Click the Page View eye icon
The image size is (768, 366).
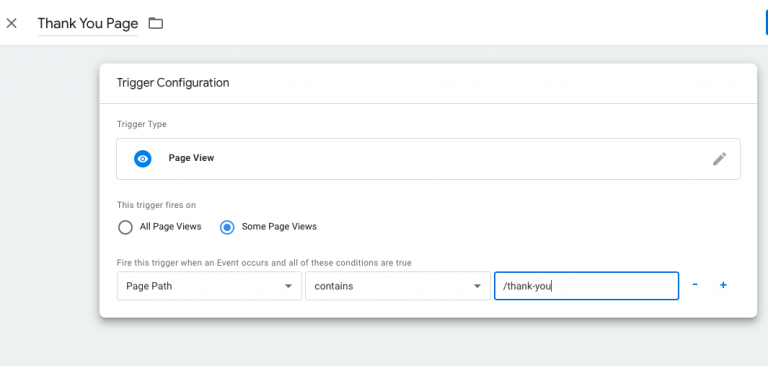[x=143, y=159]
